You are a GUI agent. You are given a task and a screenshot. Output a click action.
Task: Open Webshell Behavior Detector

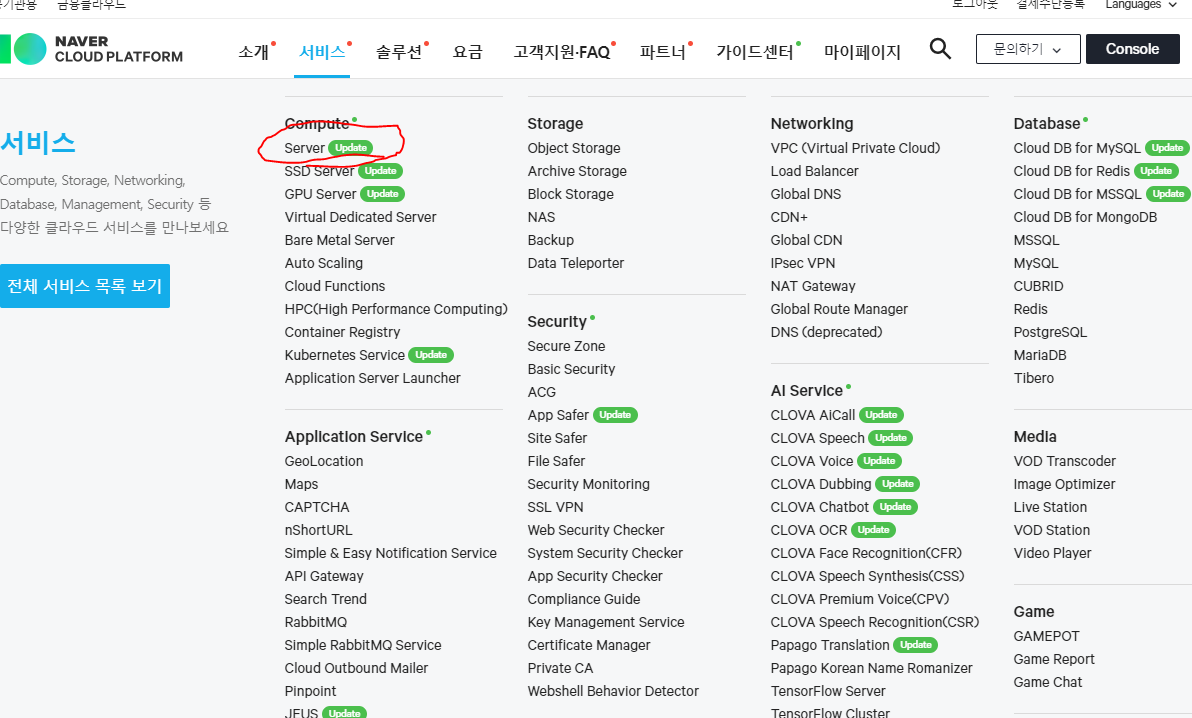(x=613, y=691)
